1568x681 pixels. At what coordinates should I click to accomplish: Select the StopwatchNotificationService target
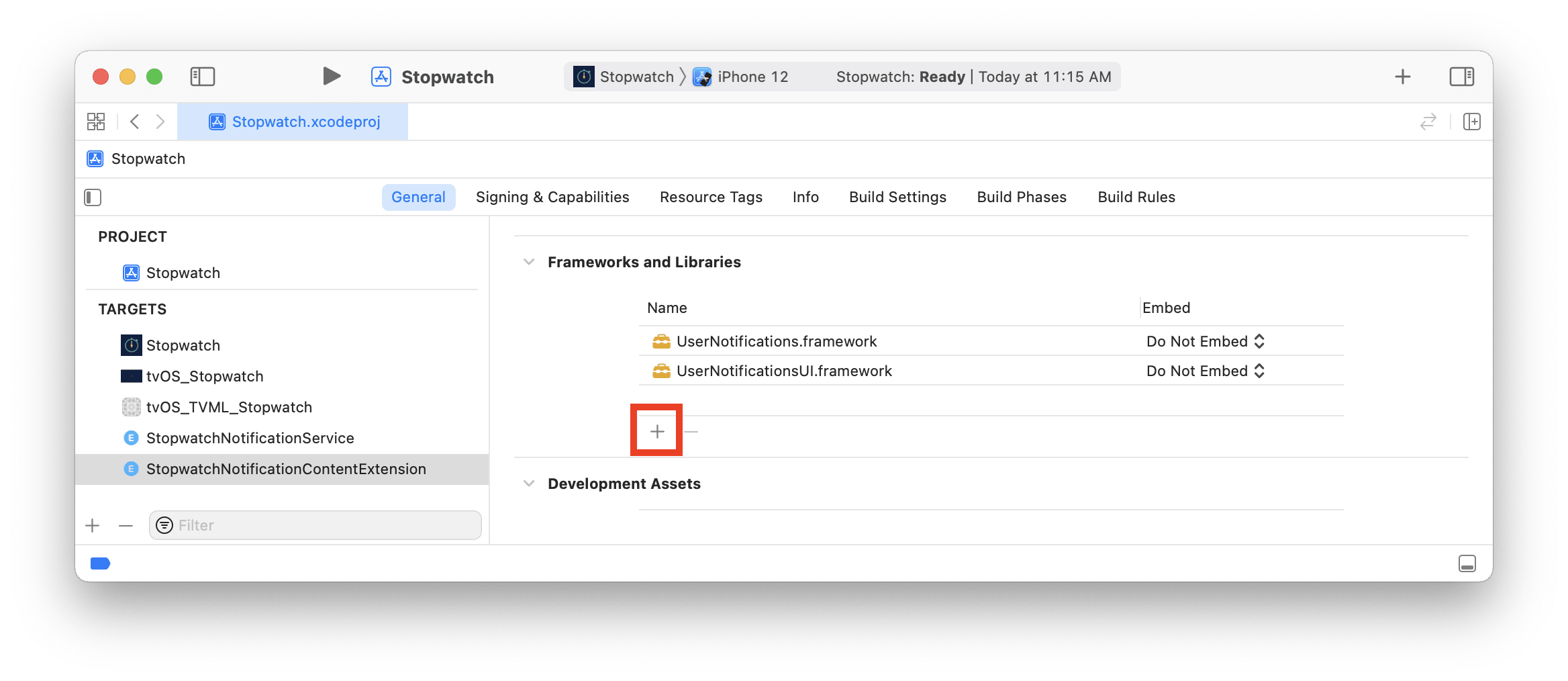pyautogui.click(x=250, y=438)
